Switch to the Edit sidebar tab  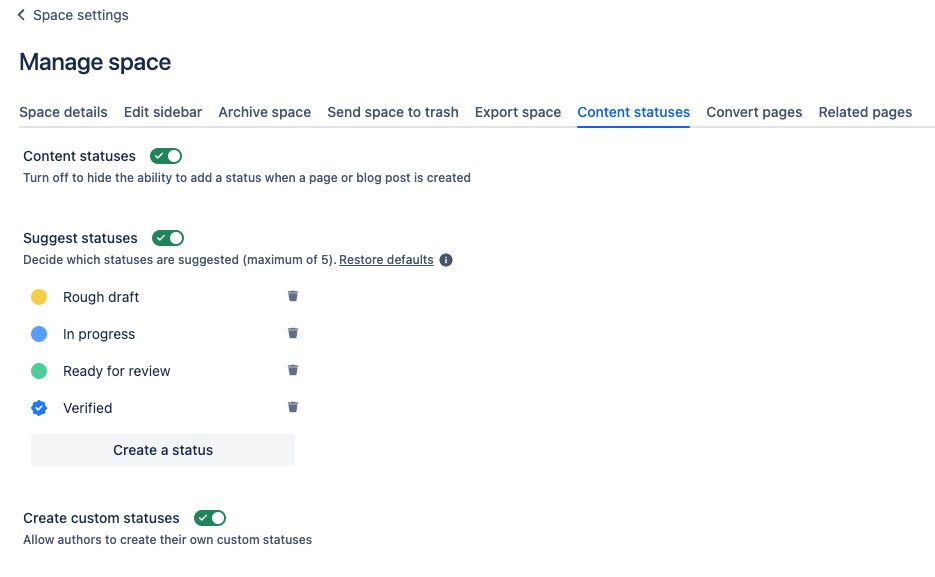pos(163,112)
